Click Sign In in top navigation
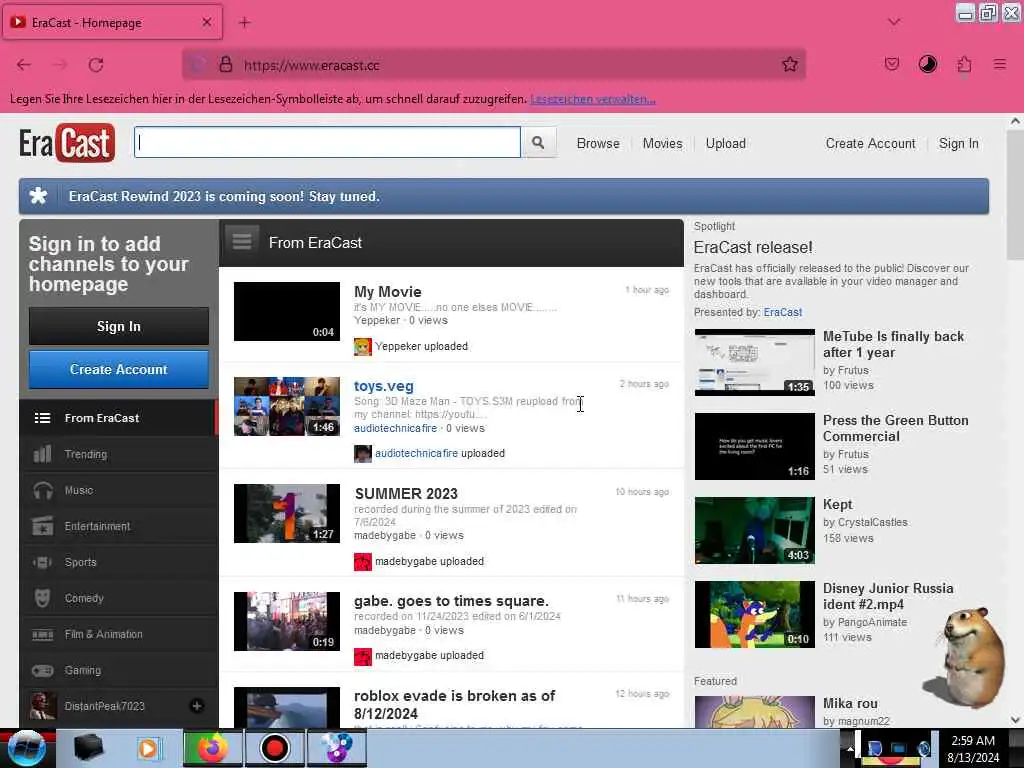 pyautogui.click(x=958, y=143)
